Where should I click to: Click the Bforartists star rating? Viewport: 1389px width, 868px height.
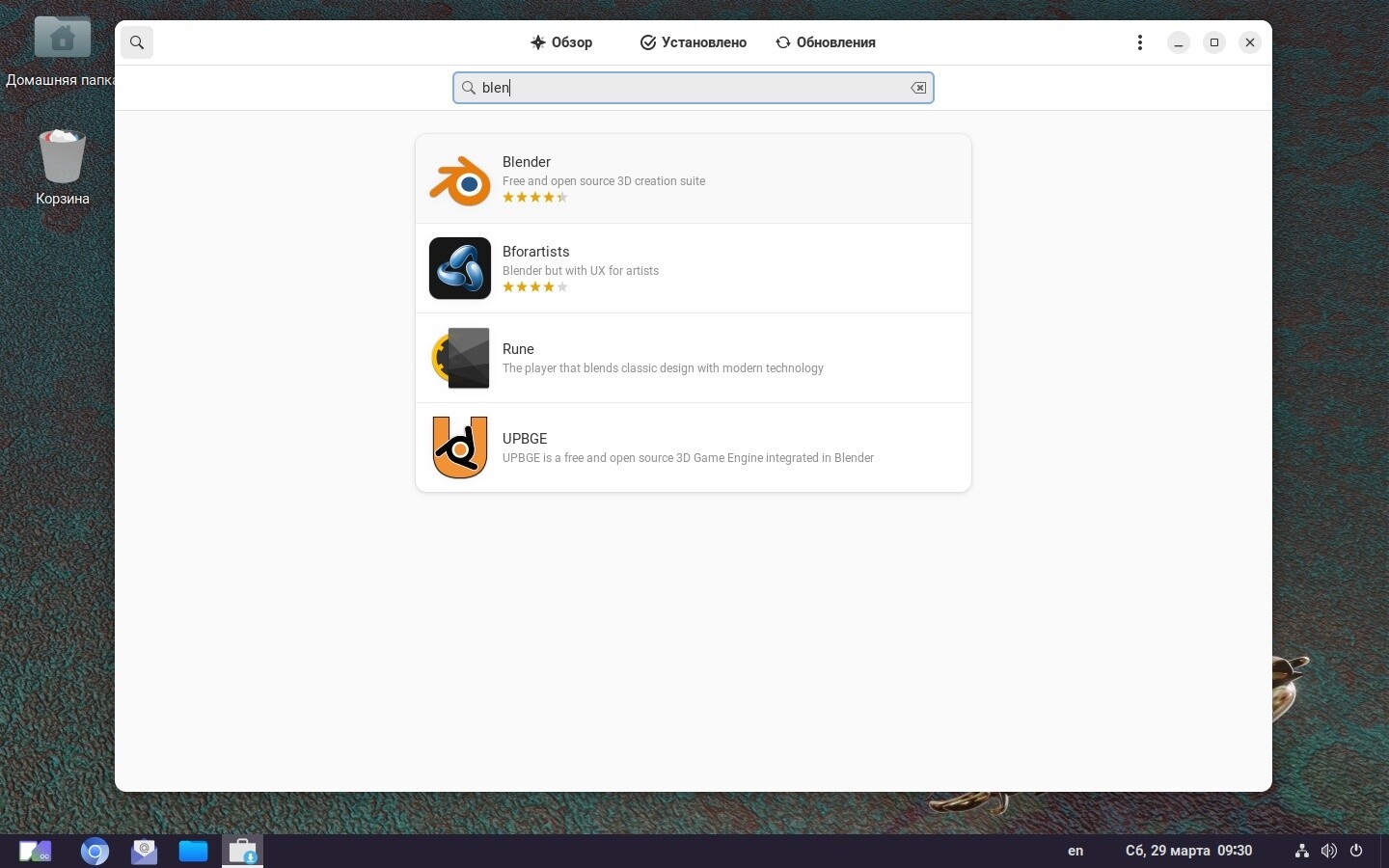coord(535,287)
